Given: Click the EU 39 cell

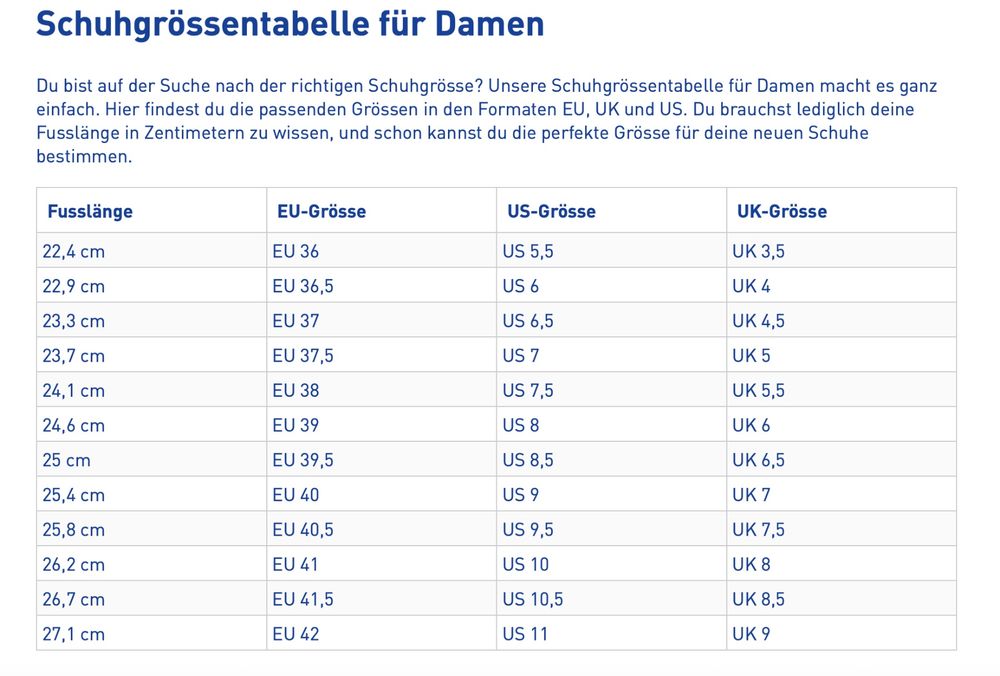Looking at the screenshot, I should pos(381,425).
